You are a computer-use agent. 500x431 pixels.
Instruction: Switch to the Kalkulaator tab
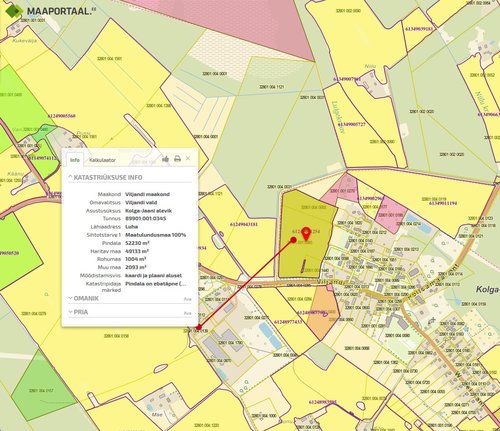102,160
